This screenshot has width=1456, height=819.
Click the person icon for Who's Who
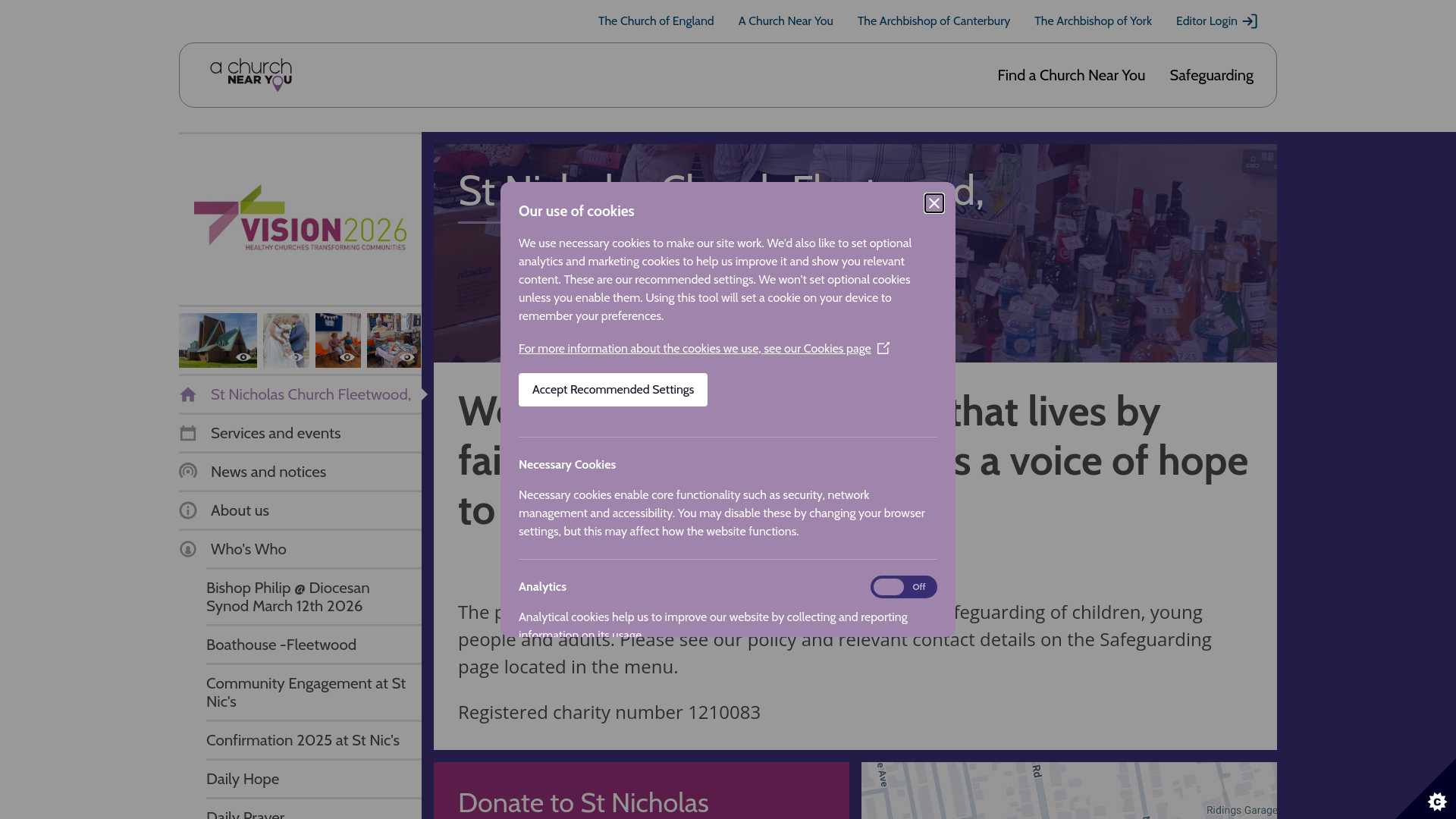tap(188, 549)
